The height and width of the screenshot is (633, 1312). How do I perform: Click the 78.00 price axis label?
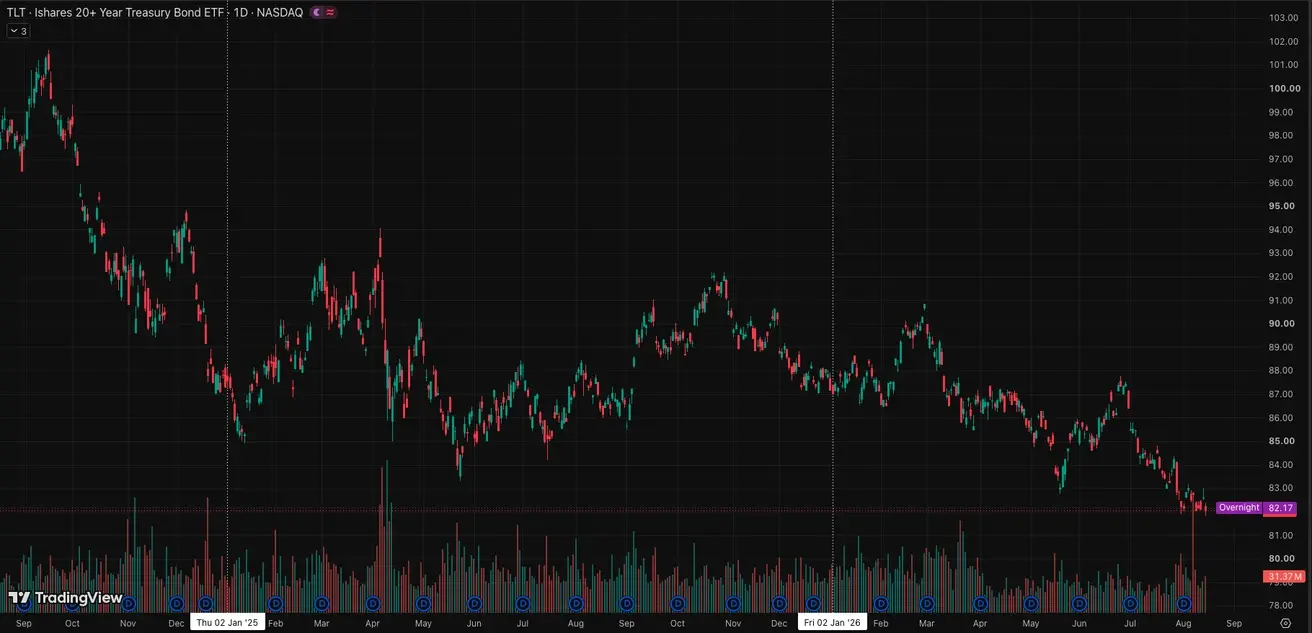(x=1283, y=605)
